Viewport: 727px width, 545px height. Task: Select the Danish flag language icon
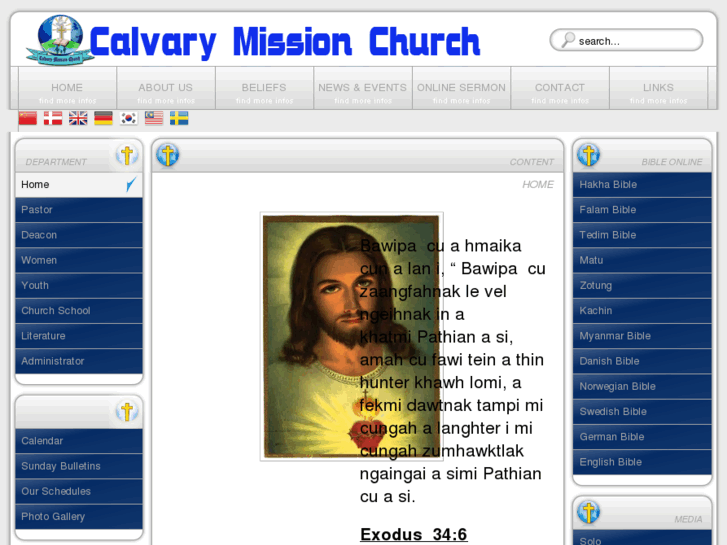[x=53, y=118]
